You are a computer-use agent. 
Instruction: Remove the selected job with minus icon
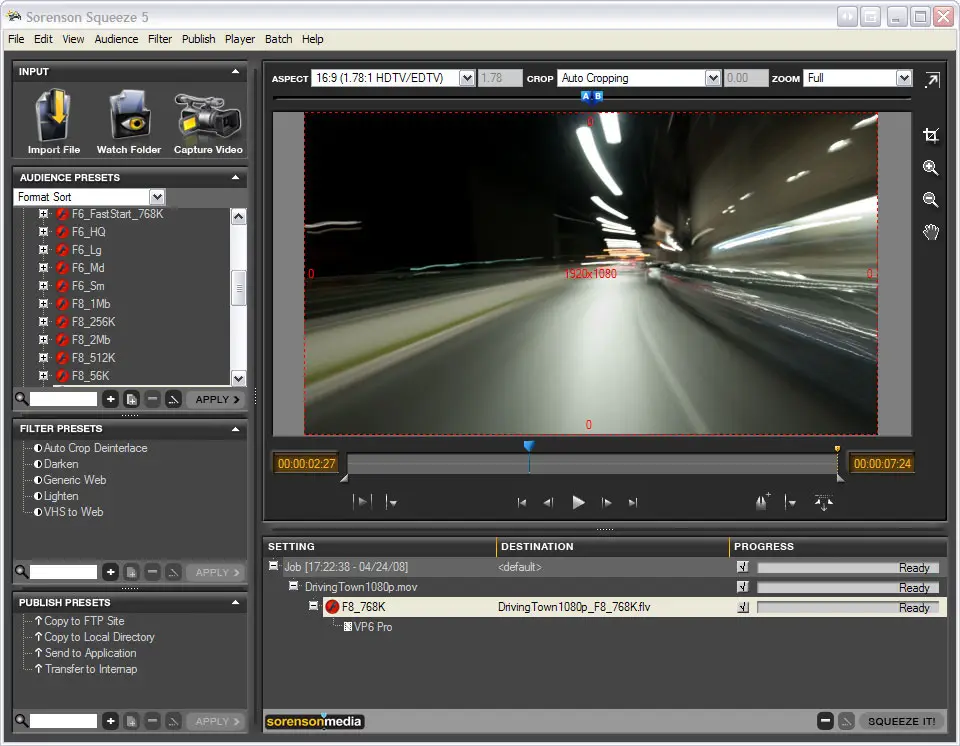(x=825, y=722)
